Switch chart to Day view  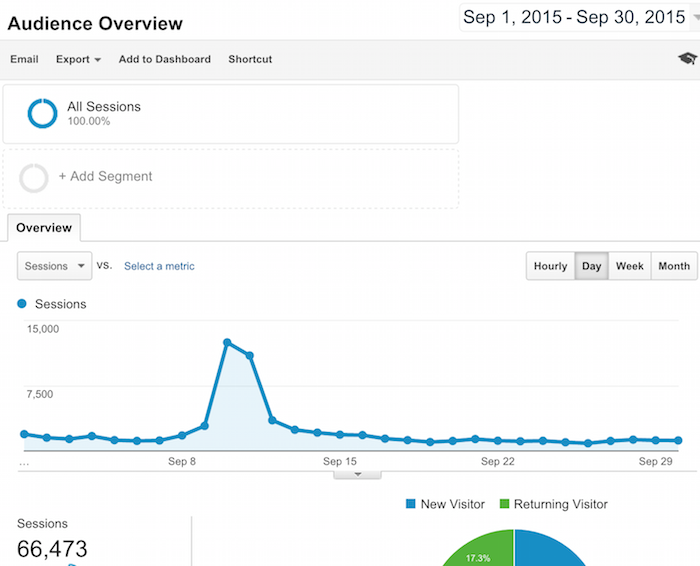[592, 266]
